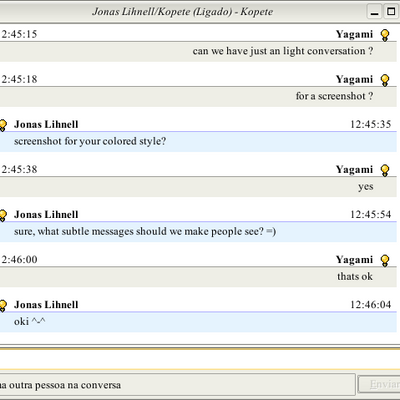The width and height of the screenshot is (400, 400).
Task: Select message 'for a screenshot ?'
Action: coord(334,96)
